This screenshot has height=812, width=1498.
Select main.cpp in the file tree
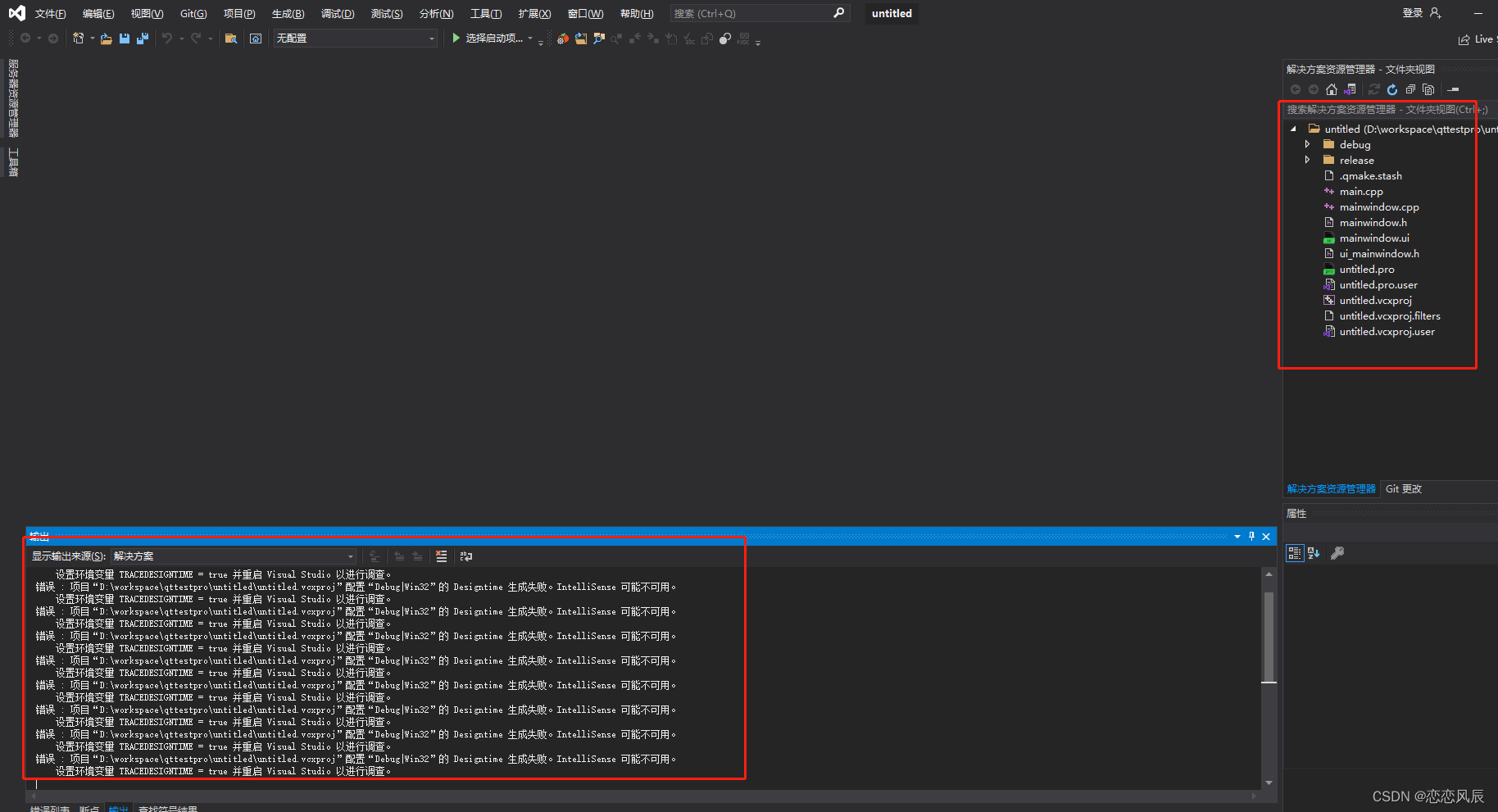click(x=1361, y=192)
